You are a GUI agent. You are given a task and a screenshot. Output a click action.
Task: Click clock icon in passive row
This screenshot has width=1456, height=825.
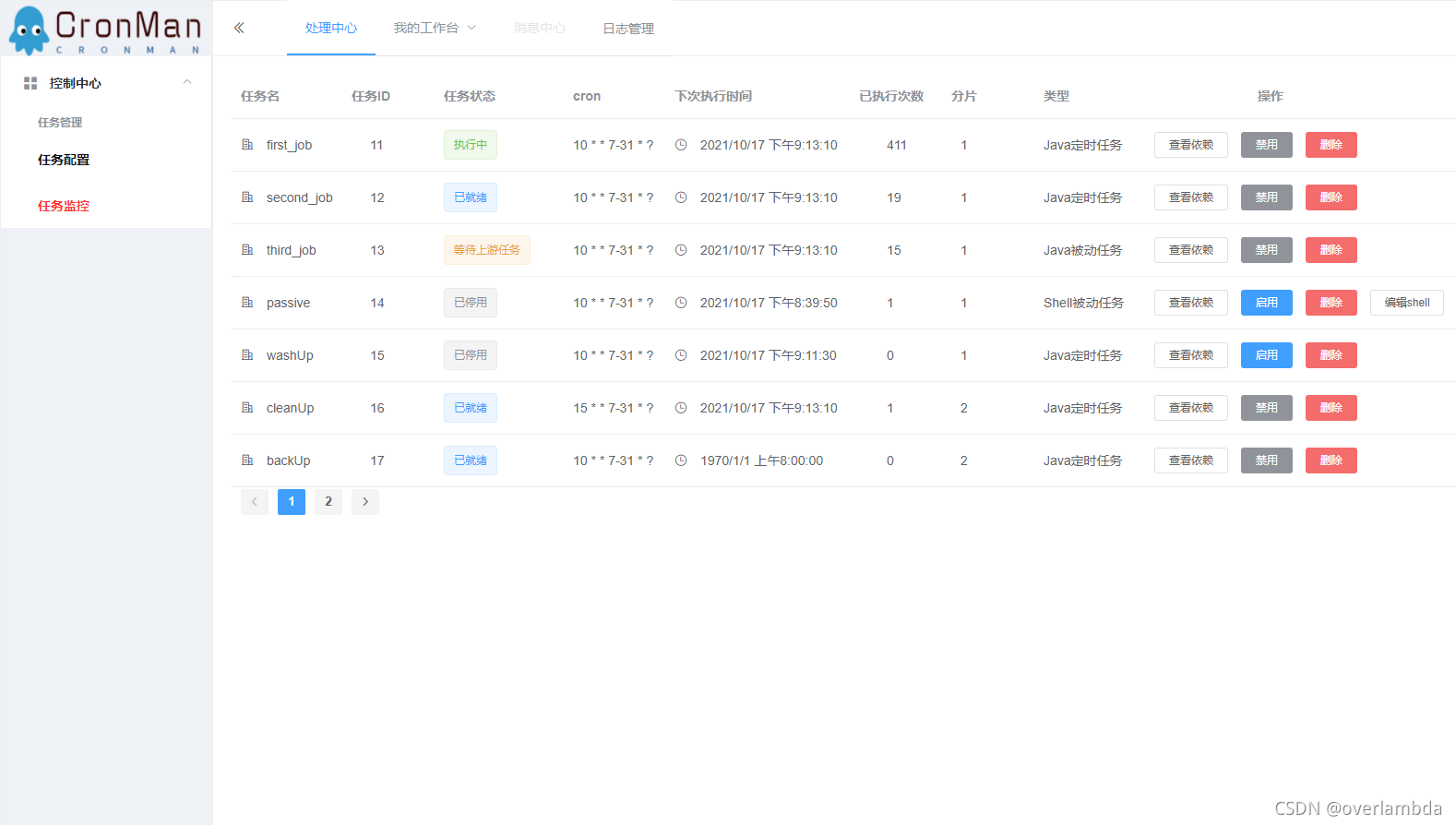pyautogui.click(x=681, y=303)
